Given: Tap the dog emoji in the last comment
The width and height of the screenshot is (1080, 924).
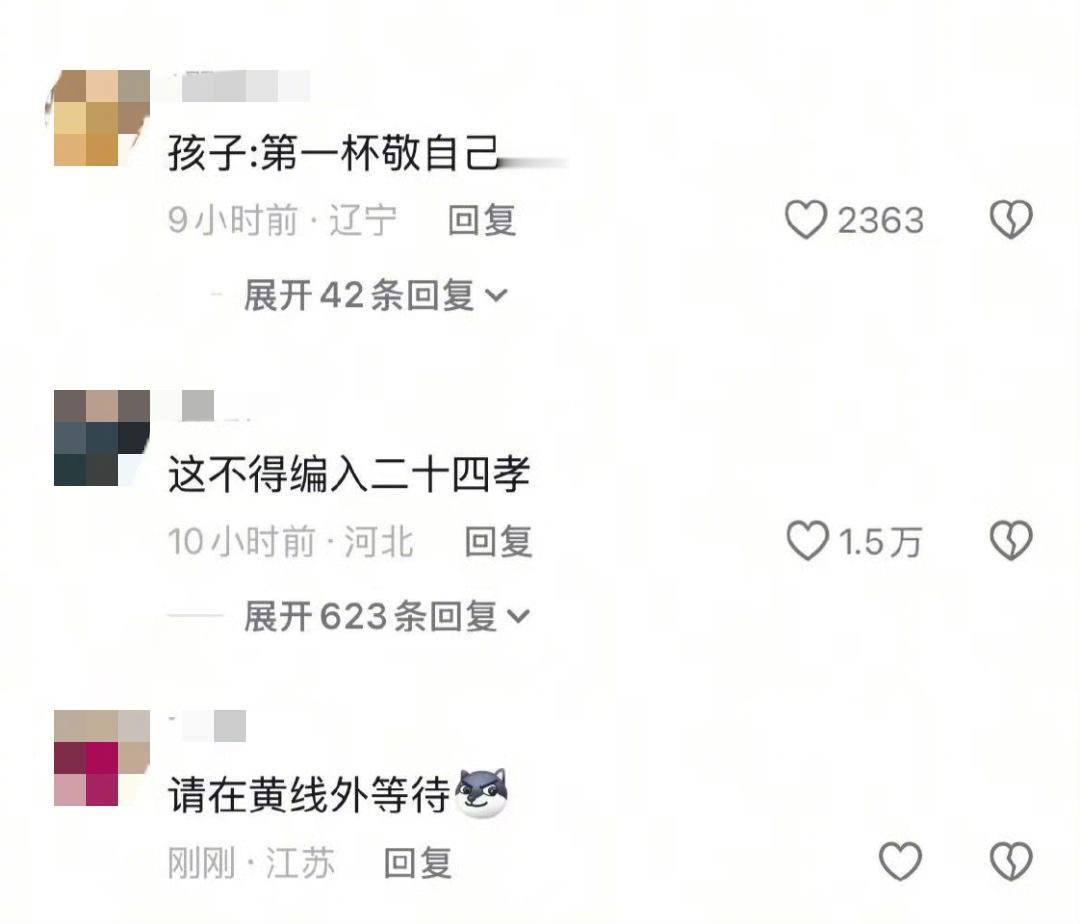Looking at the screenshot, I should [x=481, y=792].
